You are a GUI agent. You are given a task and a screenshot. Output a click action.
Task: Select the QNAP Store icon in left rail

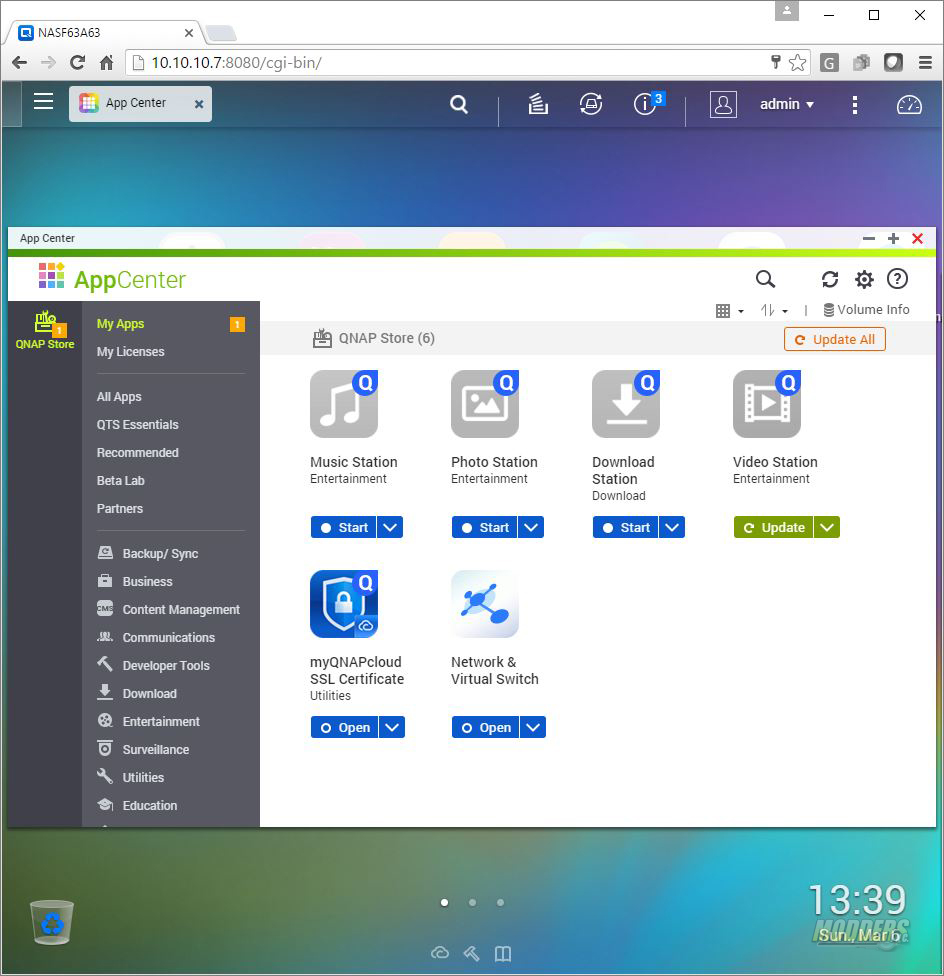(45, 330)
